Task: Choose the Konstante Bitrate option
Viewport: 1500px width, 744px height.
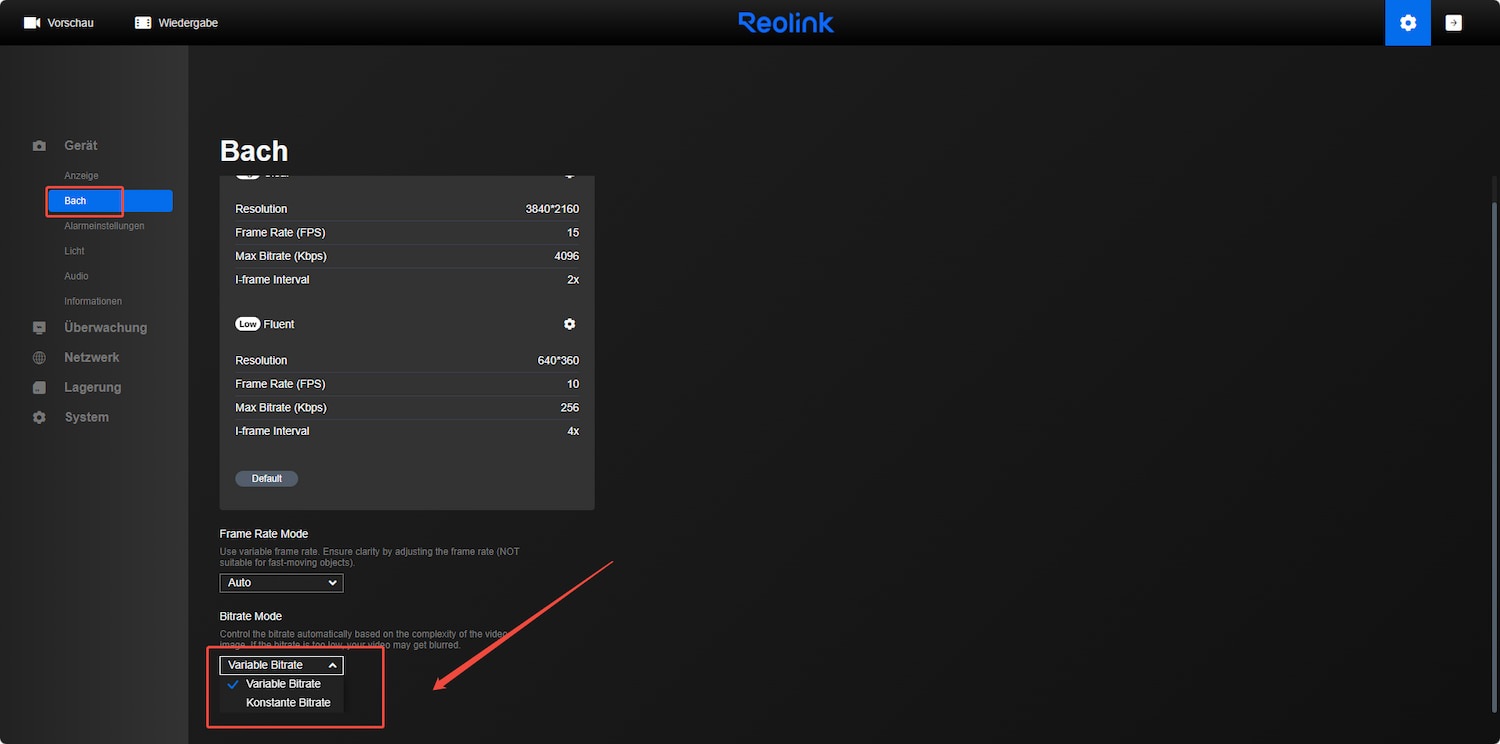Action: coord(288,703)
